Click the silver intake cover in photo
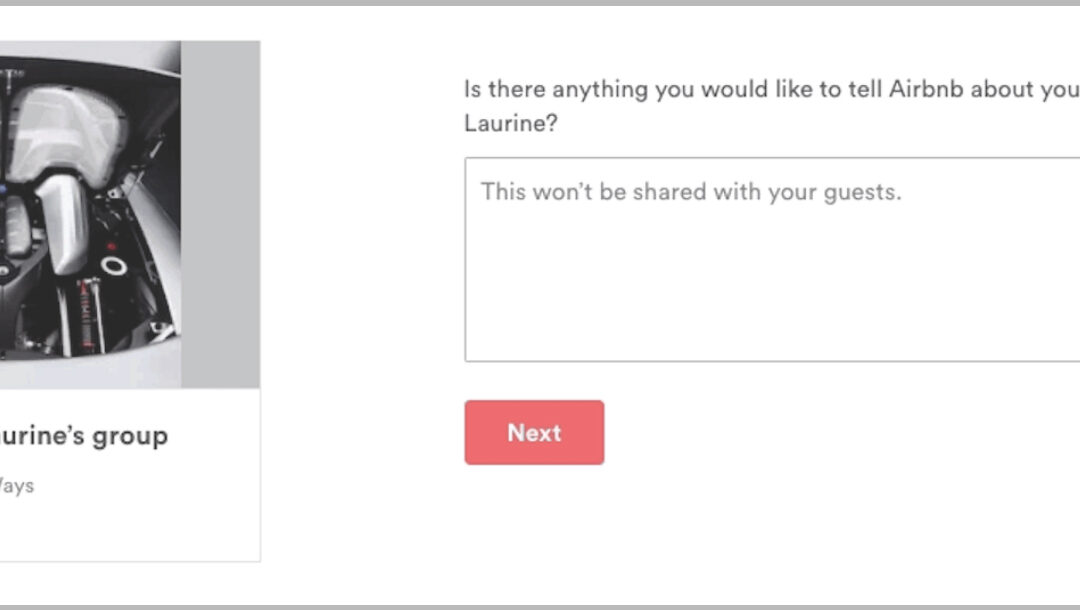This screenshot has width=1080, height=610. pyautogui.click(x=71, y=129)
